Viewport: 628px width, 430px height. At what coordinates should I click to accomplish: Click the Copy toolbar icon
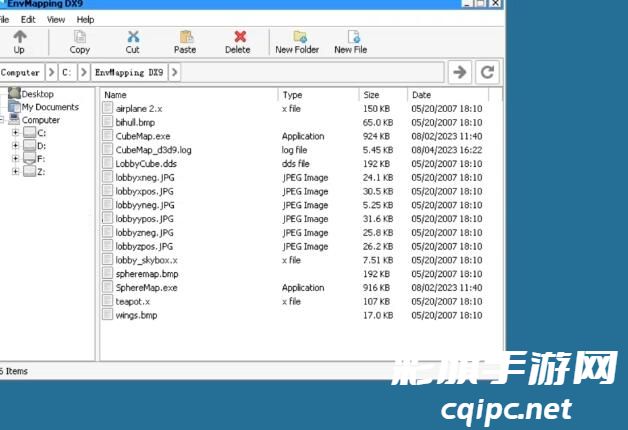[80, 37]
